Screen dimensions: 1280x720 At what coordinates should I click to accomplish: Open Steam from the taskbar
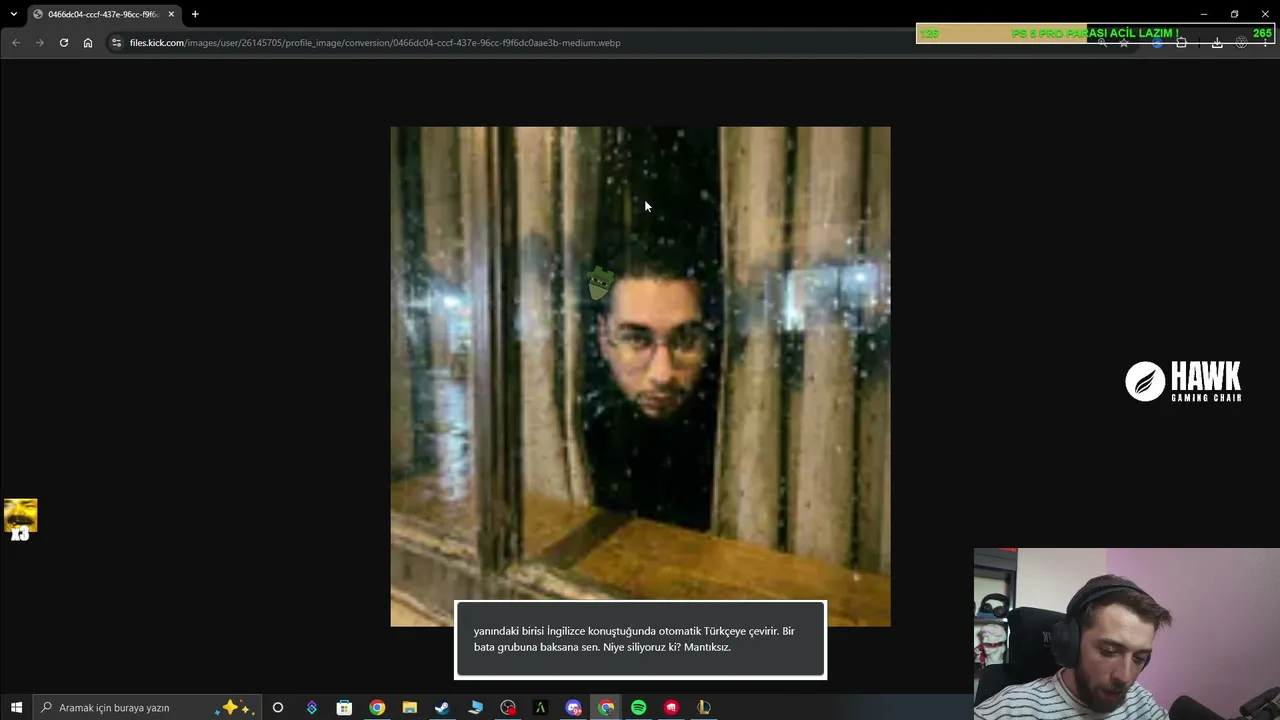[x=442, y=707]
